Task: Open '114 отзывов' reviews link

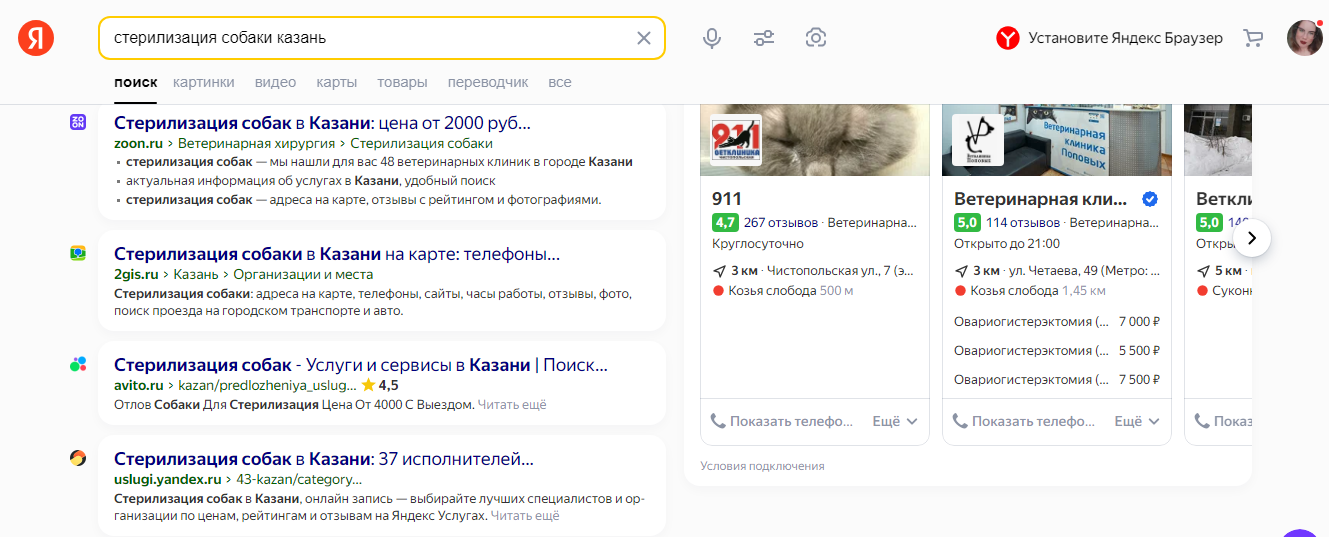Action: coord(1023,222)
